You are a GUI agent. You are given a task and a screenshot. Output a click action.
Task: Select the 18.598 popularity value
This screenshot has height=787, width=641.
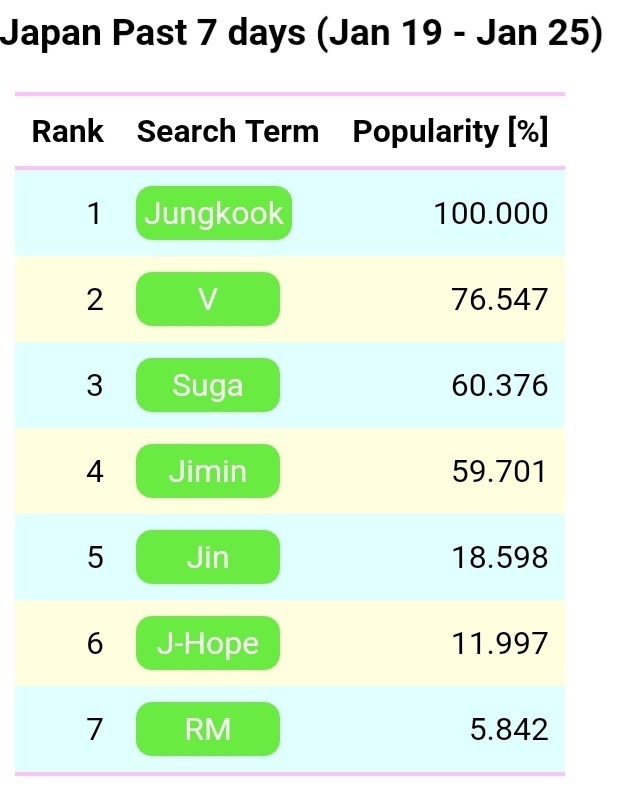pyautogui.click(x=500, y=557)
